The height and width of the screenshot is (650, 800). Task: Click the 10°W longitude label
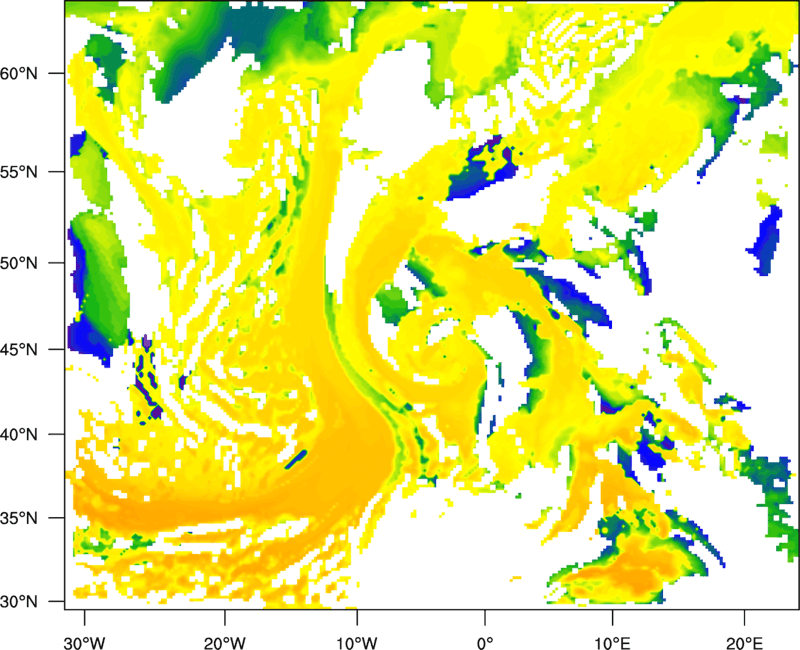tap(356, 643)
